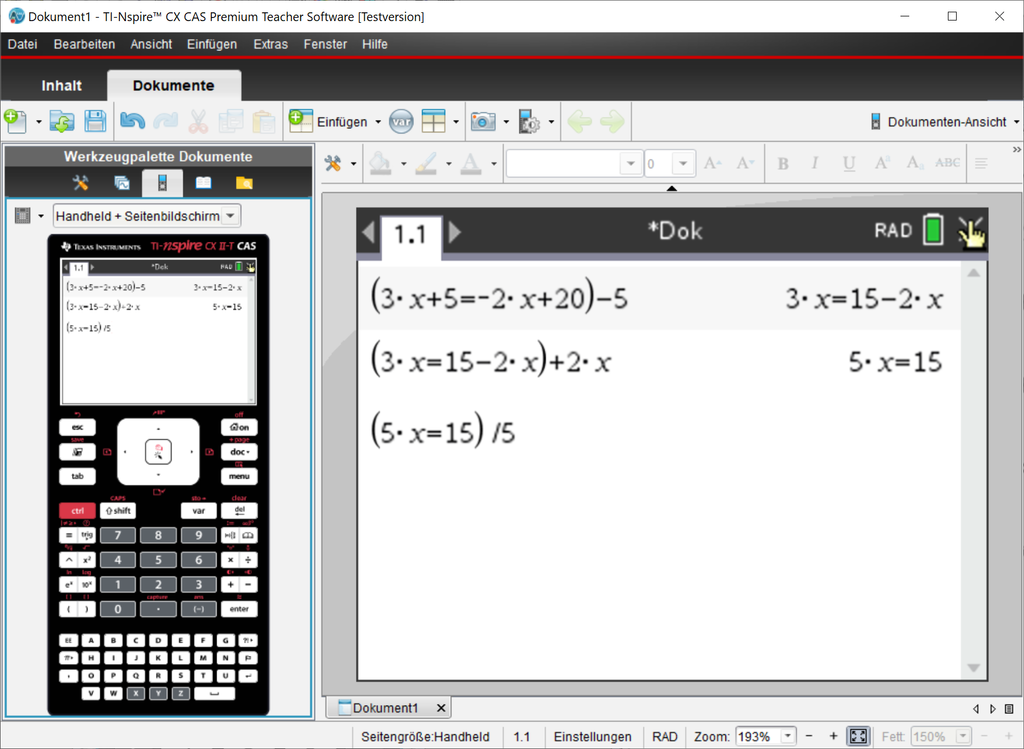This screenshot has width=1024, height=749.
Task: Open the Hilfe menu
Action: [375, 44]
